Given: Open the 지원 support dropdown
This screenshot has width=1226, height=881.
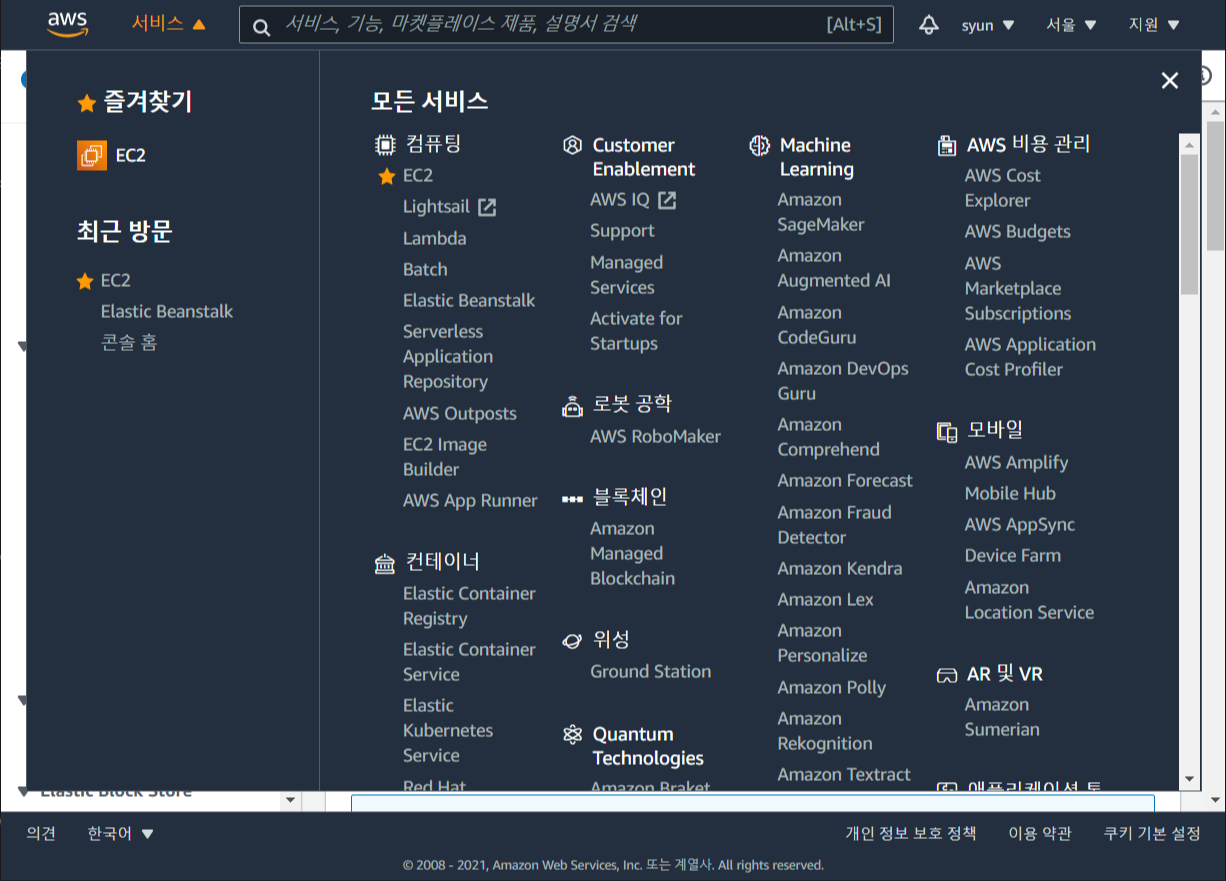Looking at the screenshot, I should click(1154, 25).
